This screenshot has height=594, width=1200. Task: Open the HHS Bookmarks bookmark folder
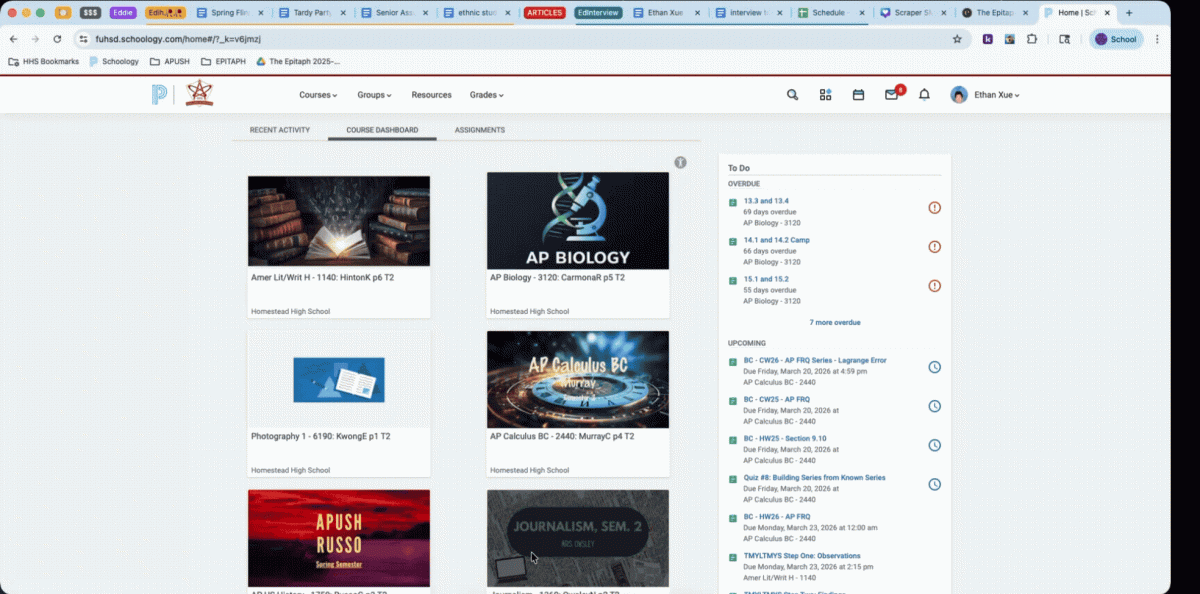43,61
